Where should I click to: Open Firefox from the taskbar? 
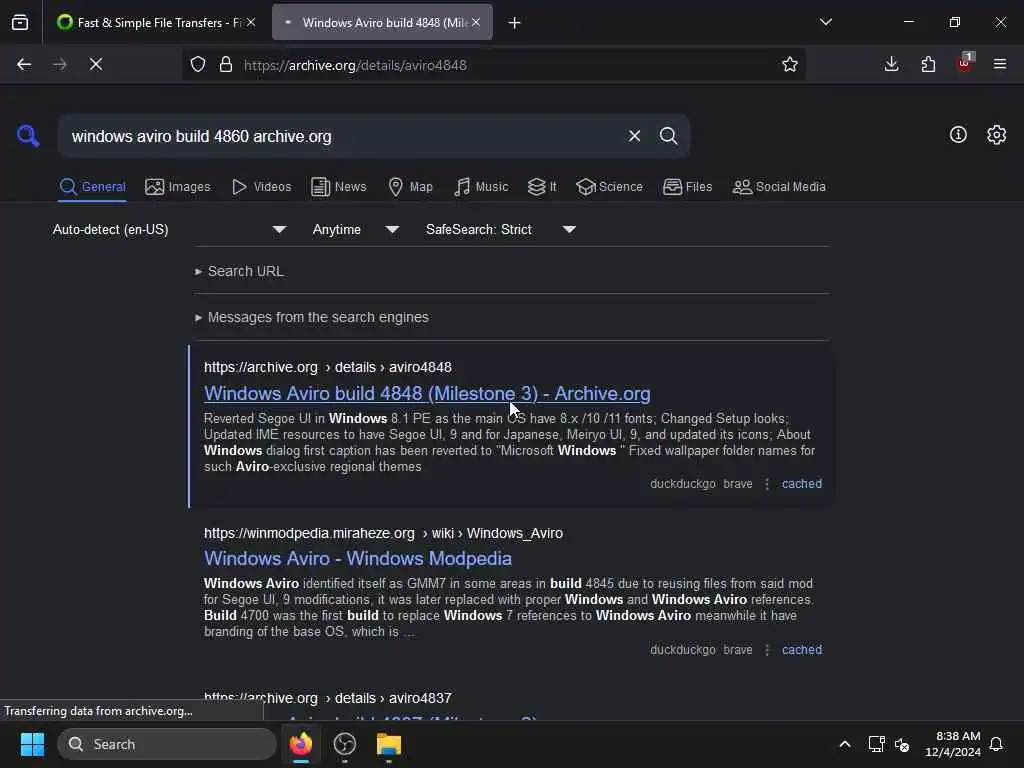coord(301,743)
